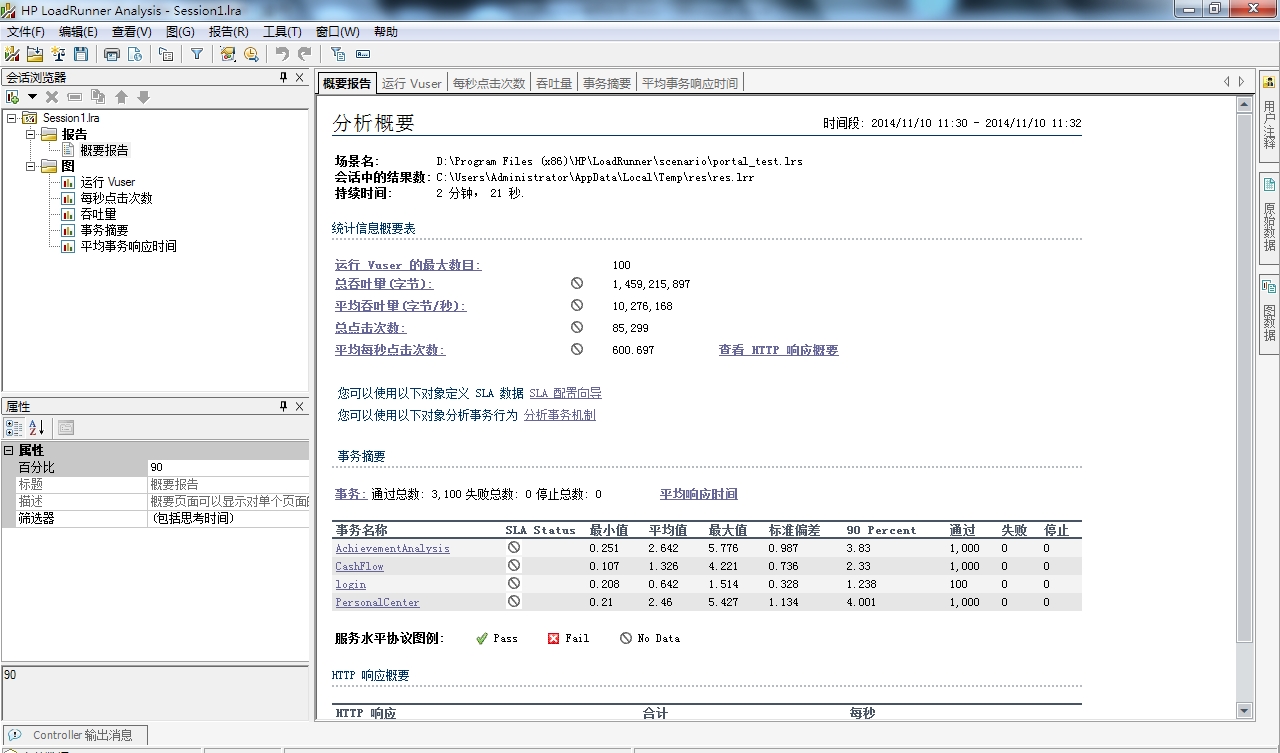The width and height of the screenshot is (1280, 753).
Task: Click the 总吞吐量(字节) statistic link
Action: click(x=384, y=284)
